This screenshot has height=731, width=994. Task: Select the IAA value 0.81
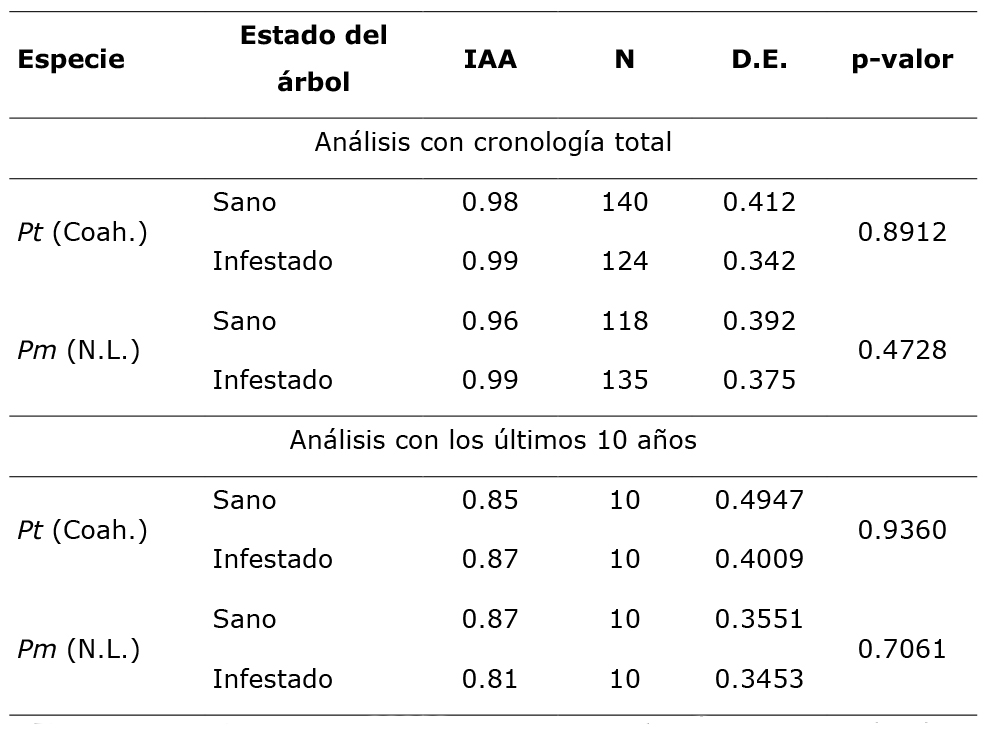[490, 679]
